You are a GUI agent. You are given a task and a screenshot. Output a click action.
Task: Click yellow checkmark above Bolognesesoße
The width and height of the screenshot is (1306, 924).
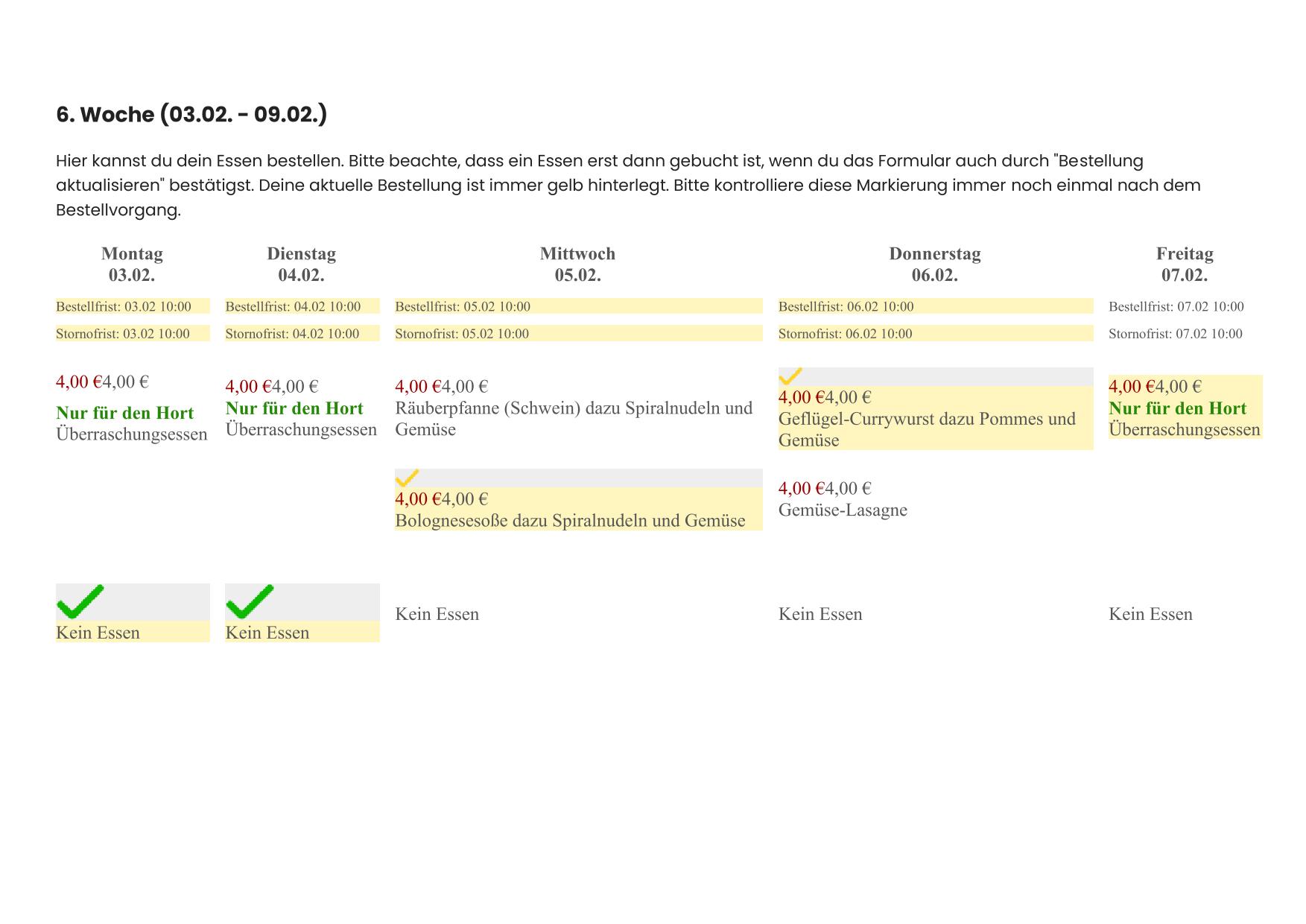click(x=407, y=478)
